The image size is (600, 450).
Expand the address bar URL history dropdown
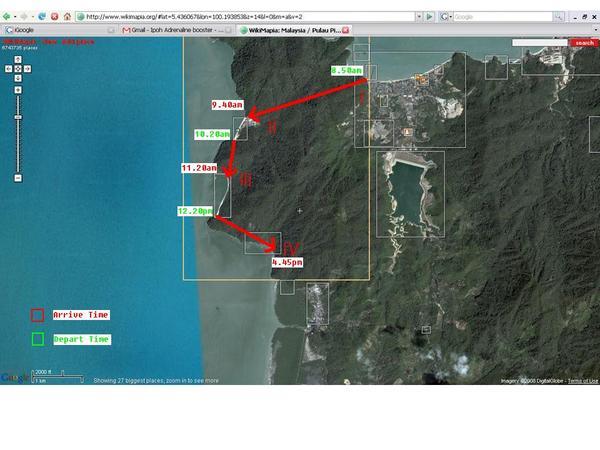(419, 16)
